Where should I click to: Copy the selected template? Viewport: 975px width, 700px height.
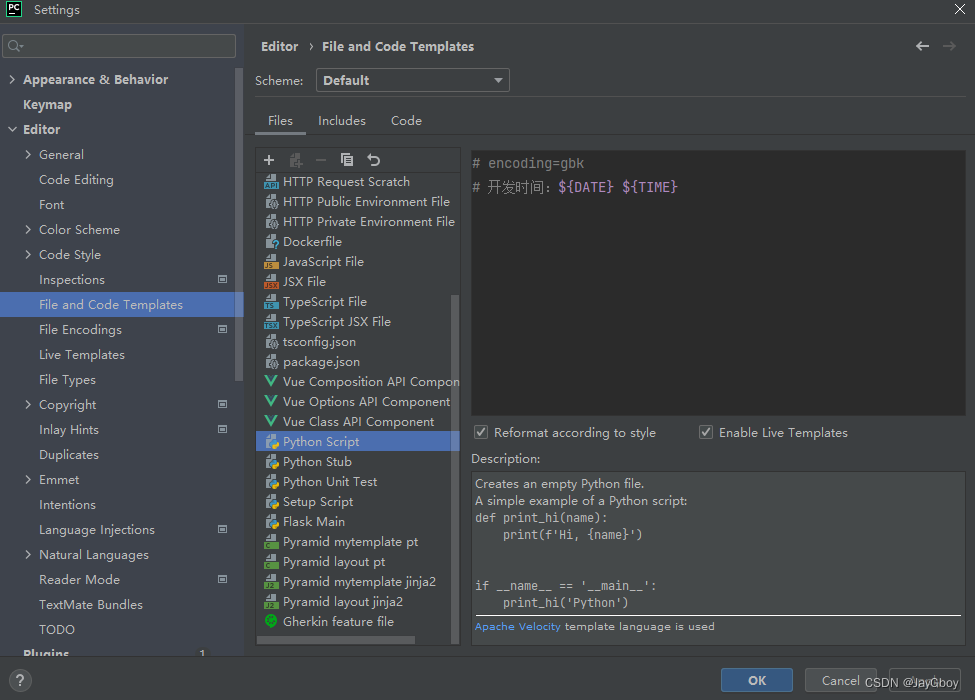[x=346, y=160]
